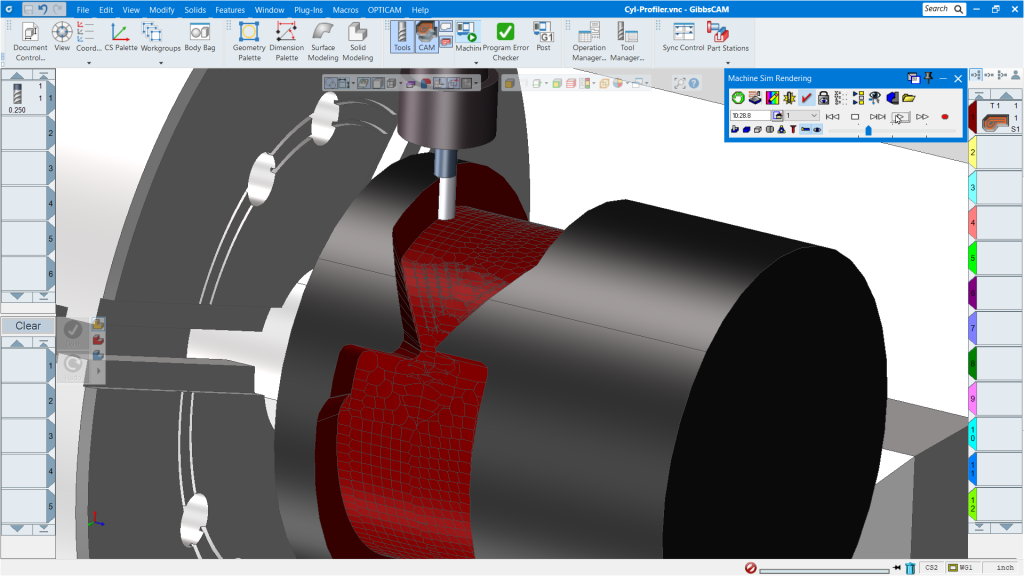Click the simulation speed slider
The image size is (1024, 576).
868,130
